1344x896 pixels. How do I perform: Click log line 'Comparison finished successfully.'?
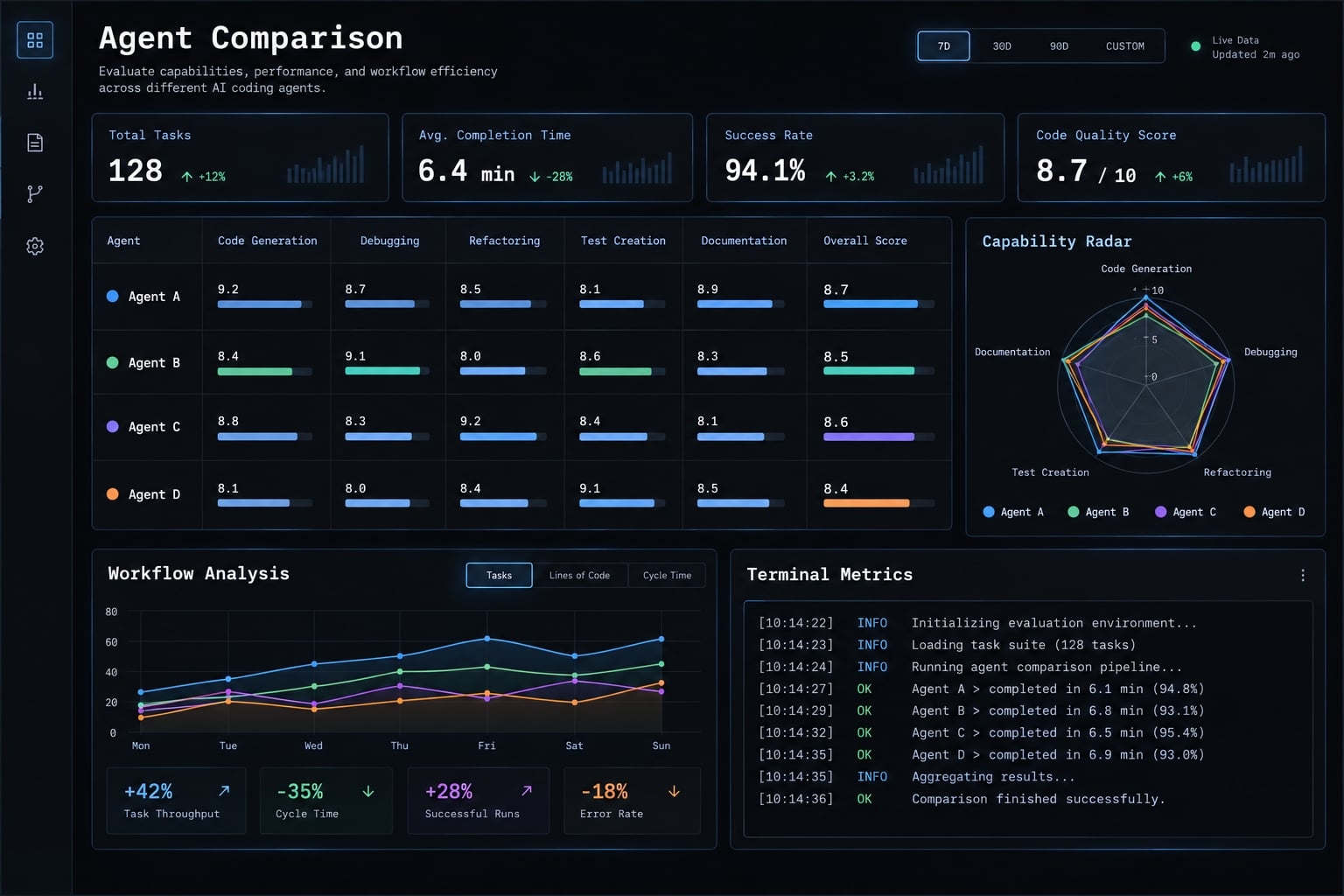click(x=1038, y=799)
